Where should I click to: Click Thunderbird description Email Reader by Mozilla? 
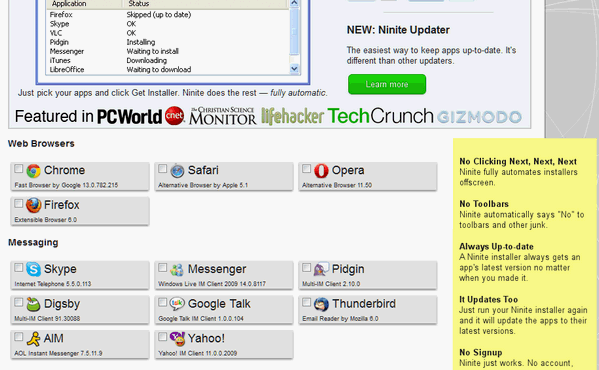pyautogui.click(x=335, y=318)
